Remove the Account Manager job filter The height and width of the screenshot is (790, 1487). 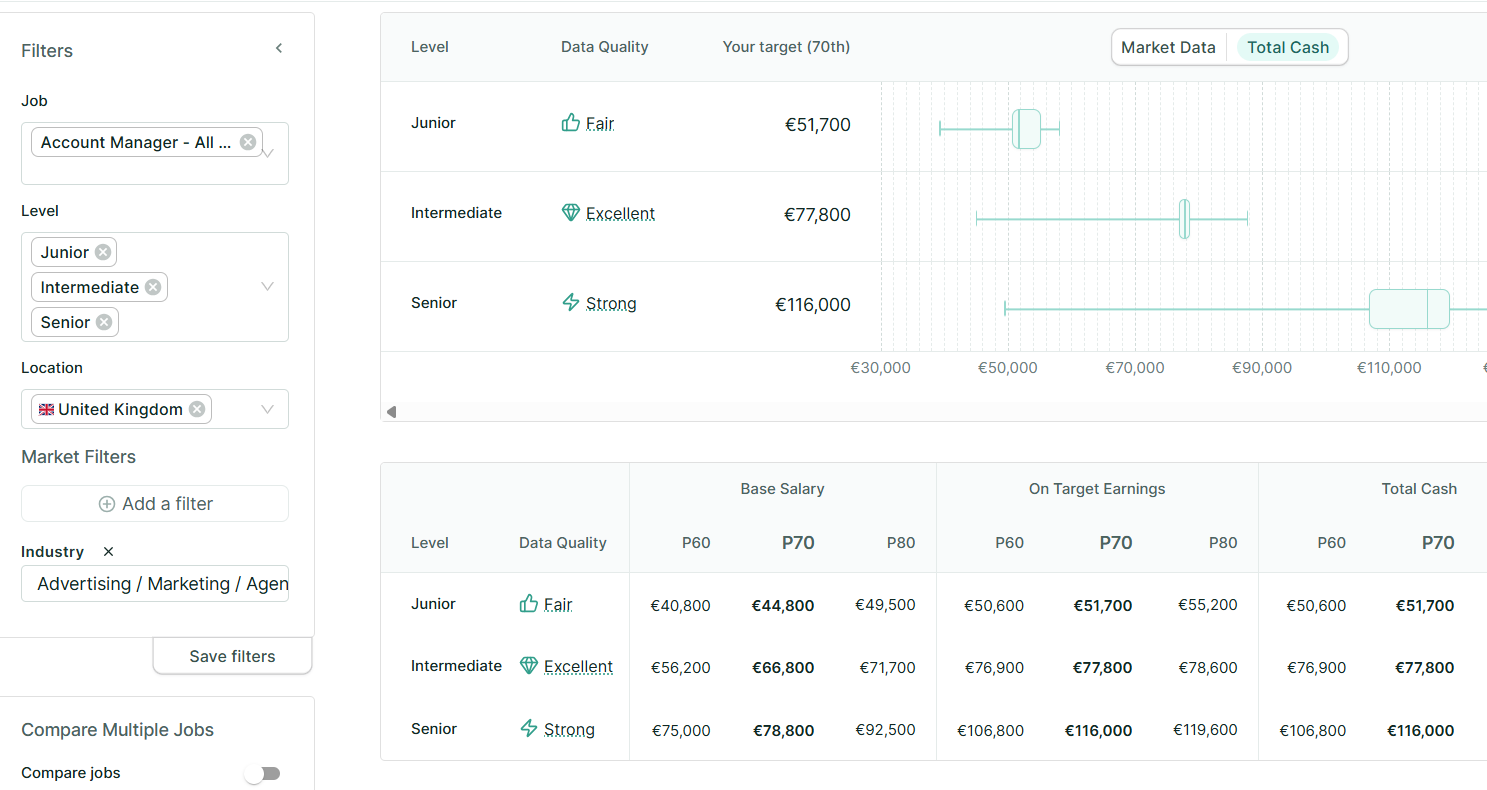[x=247, y=141]
